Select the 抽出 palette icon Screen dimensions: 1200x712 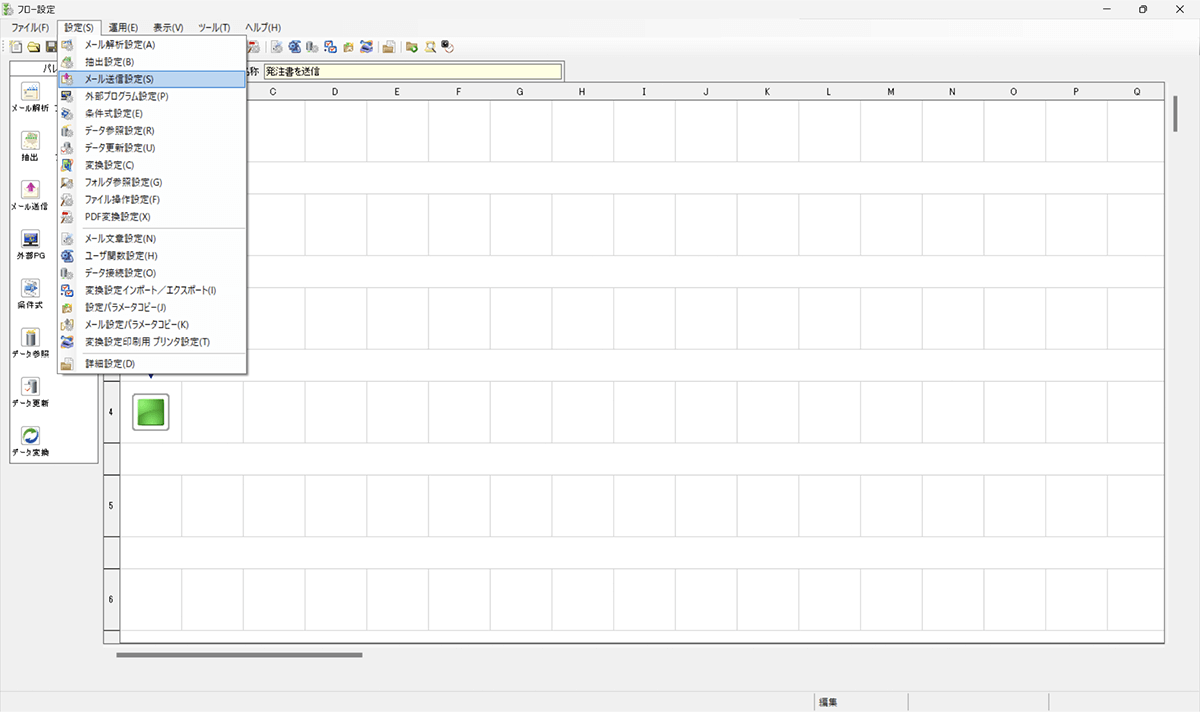[x=30, y=140]
